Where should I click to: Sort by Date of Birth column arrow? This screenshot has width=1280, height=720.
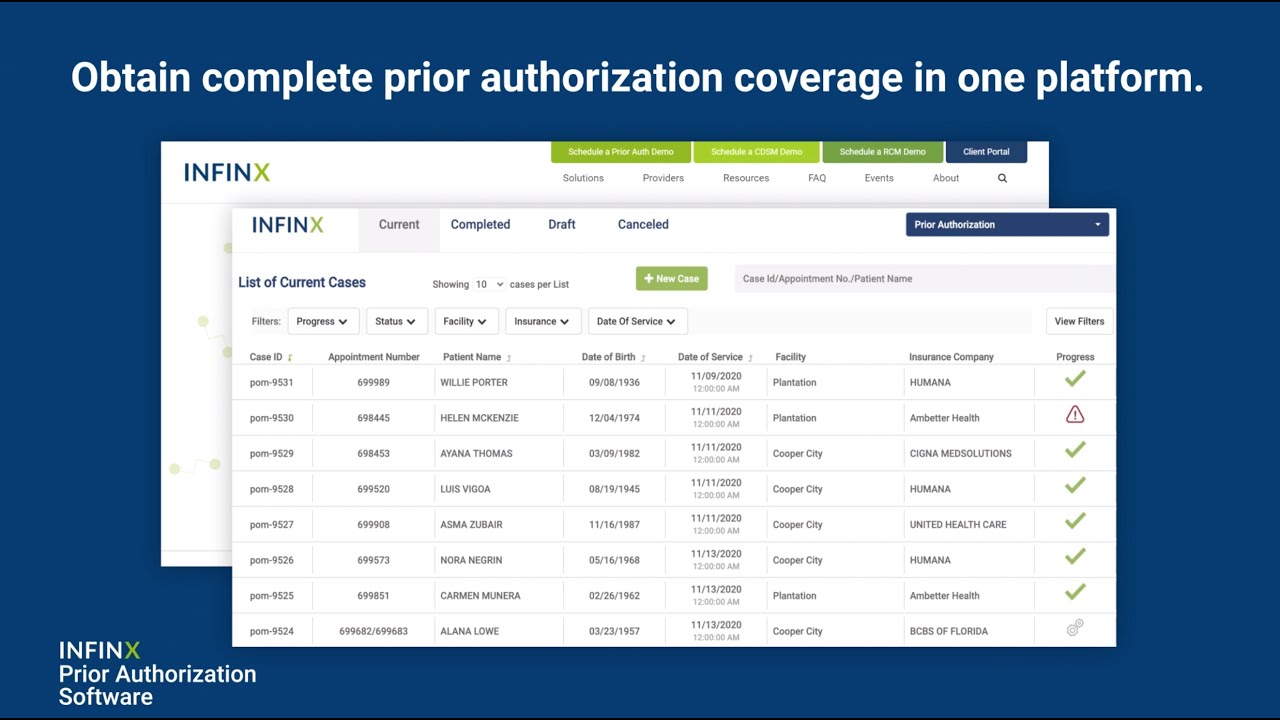(x=643, y=358)
